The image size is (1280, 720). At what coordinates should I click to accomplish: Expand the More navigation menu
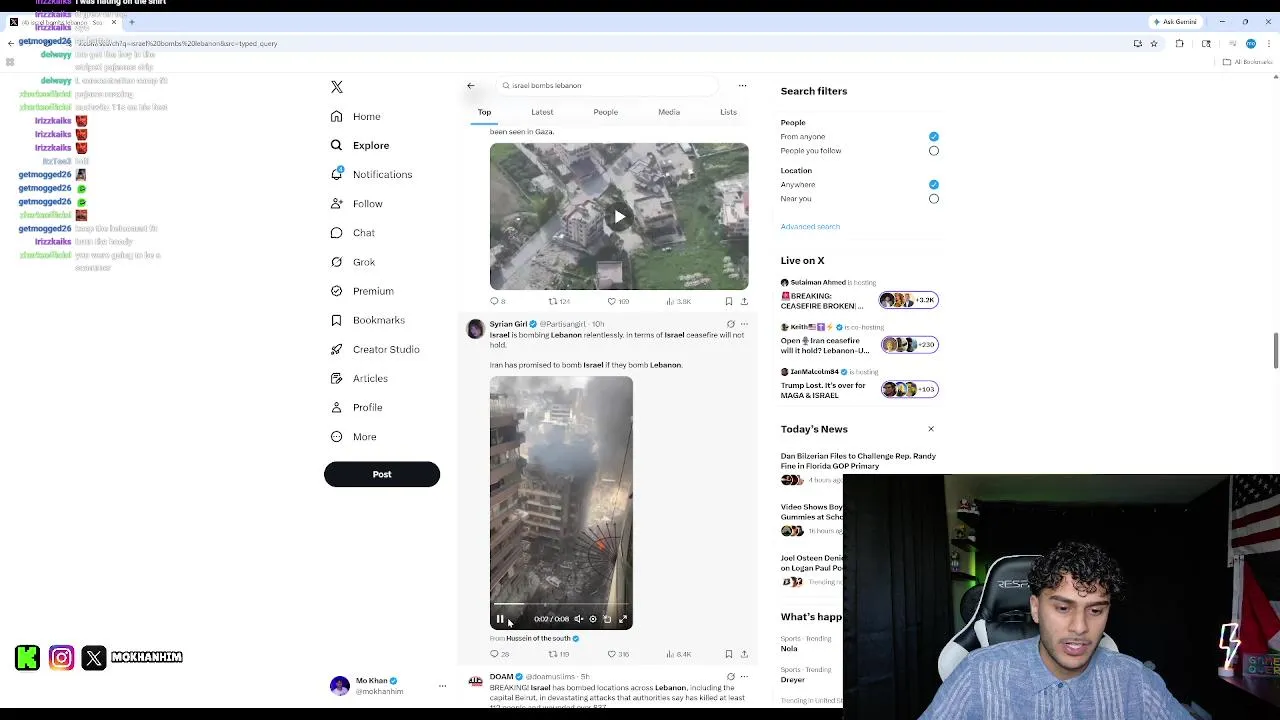click(354, 437)
